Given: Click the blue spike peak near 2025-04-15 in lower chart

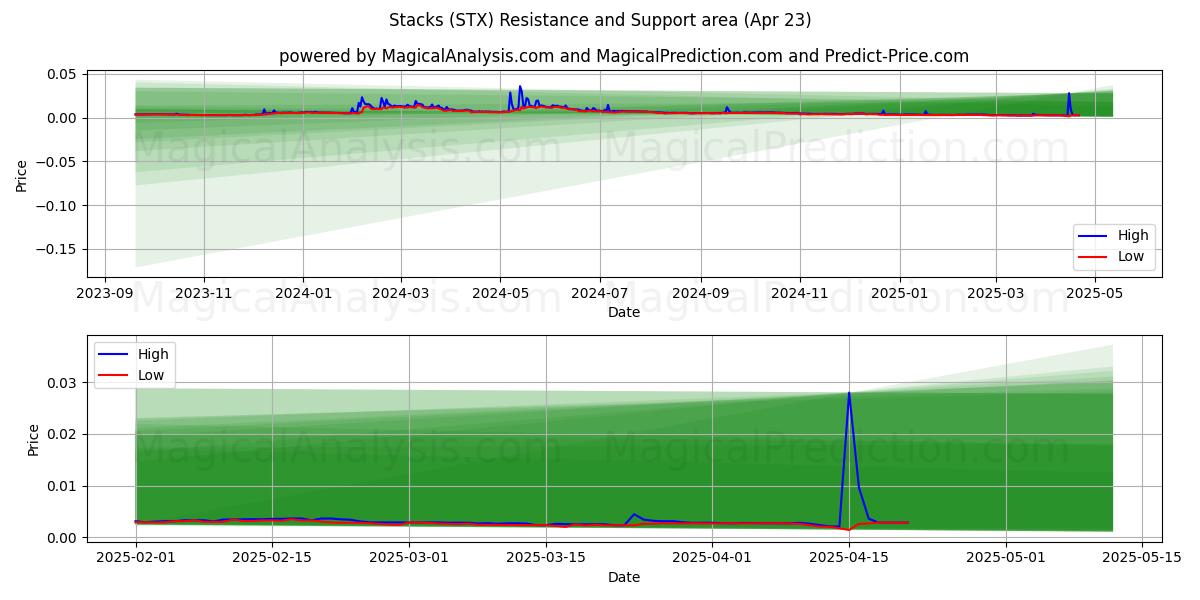Looking at the screenshot, I should pos(849,393).
